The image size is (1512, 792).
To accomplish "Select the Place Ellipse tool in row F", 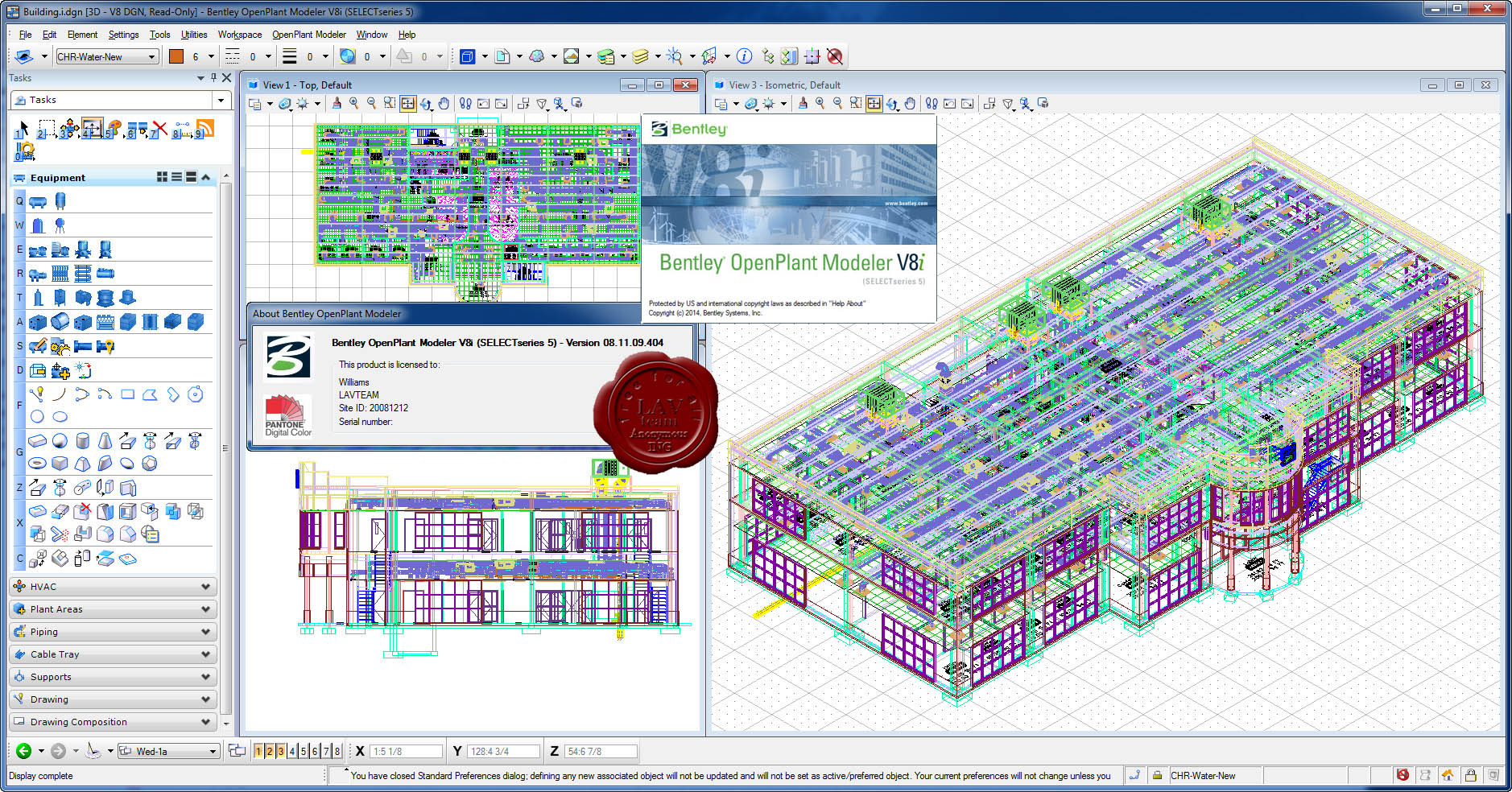I will [60, 416].
